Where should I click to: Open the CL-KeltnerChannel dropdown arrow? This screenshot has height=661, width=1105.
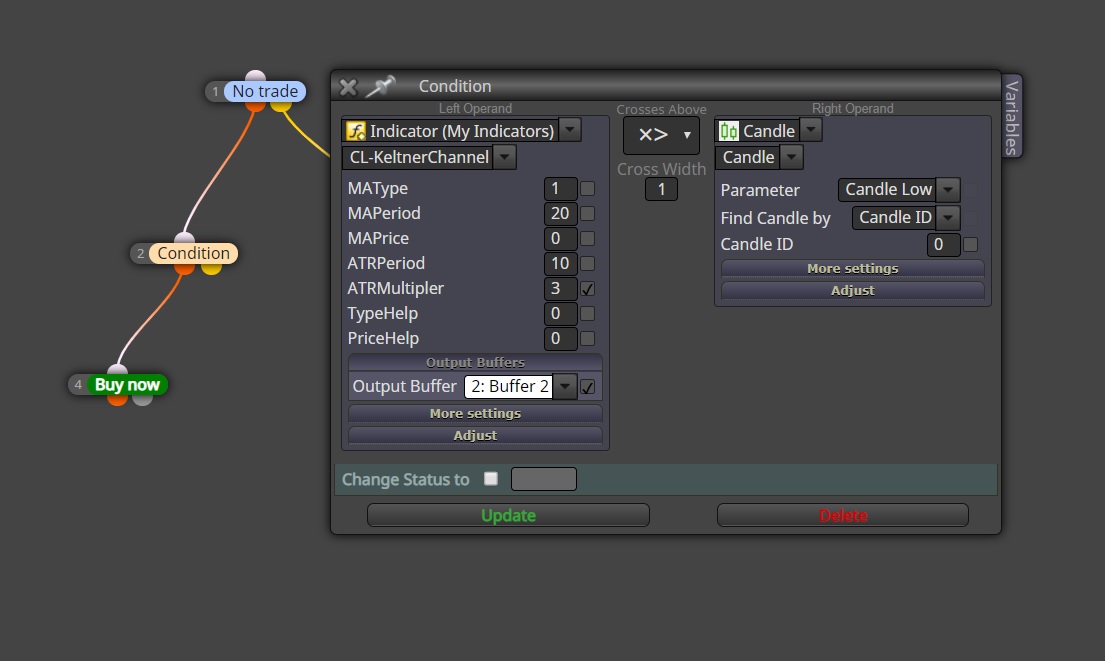pyautogui.click(x=505, y=157)
